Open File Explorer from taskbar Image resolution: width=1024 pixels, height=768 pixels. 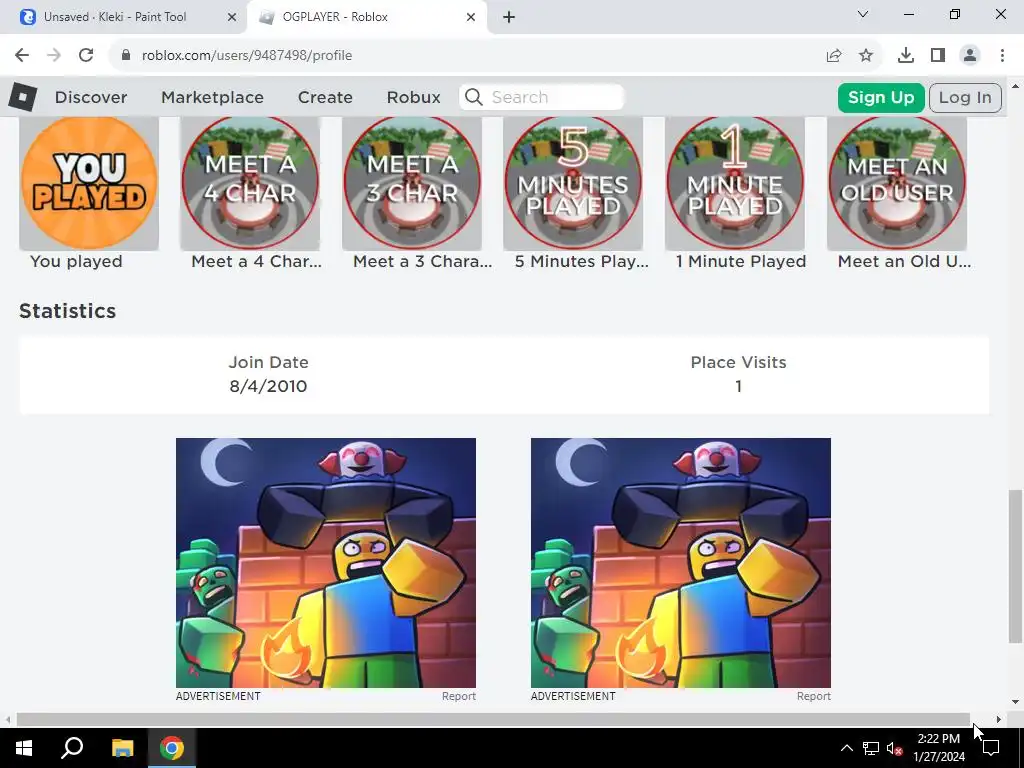point(122,748)
